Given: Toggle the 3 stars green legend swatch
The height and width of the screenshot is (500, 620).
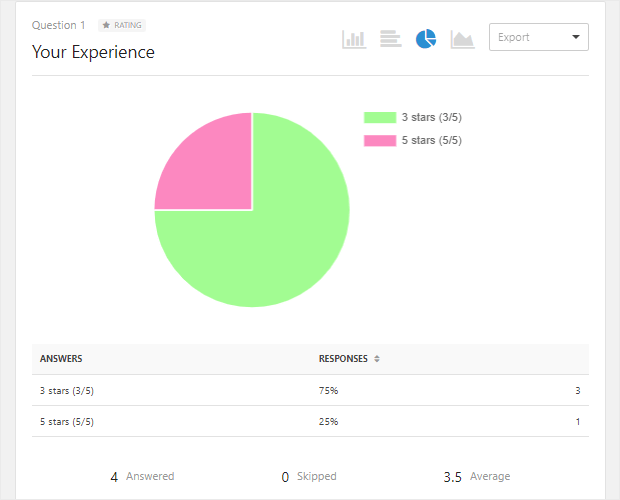Looking at the screenshot, I should coord(379,117).
